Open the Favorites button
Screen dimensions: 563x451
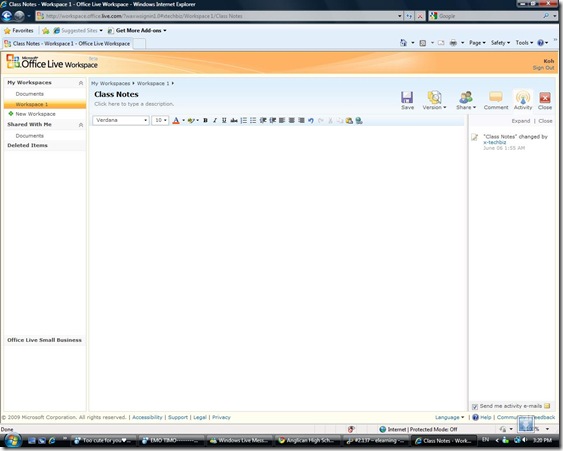19,31
